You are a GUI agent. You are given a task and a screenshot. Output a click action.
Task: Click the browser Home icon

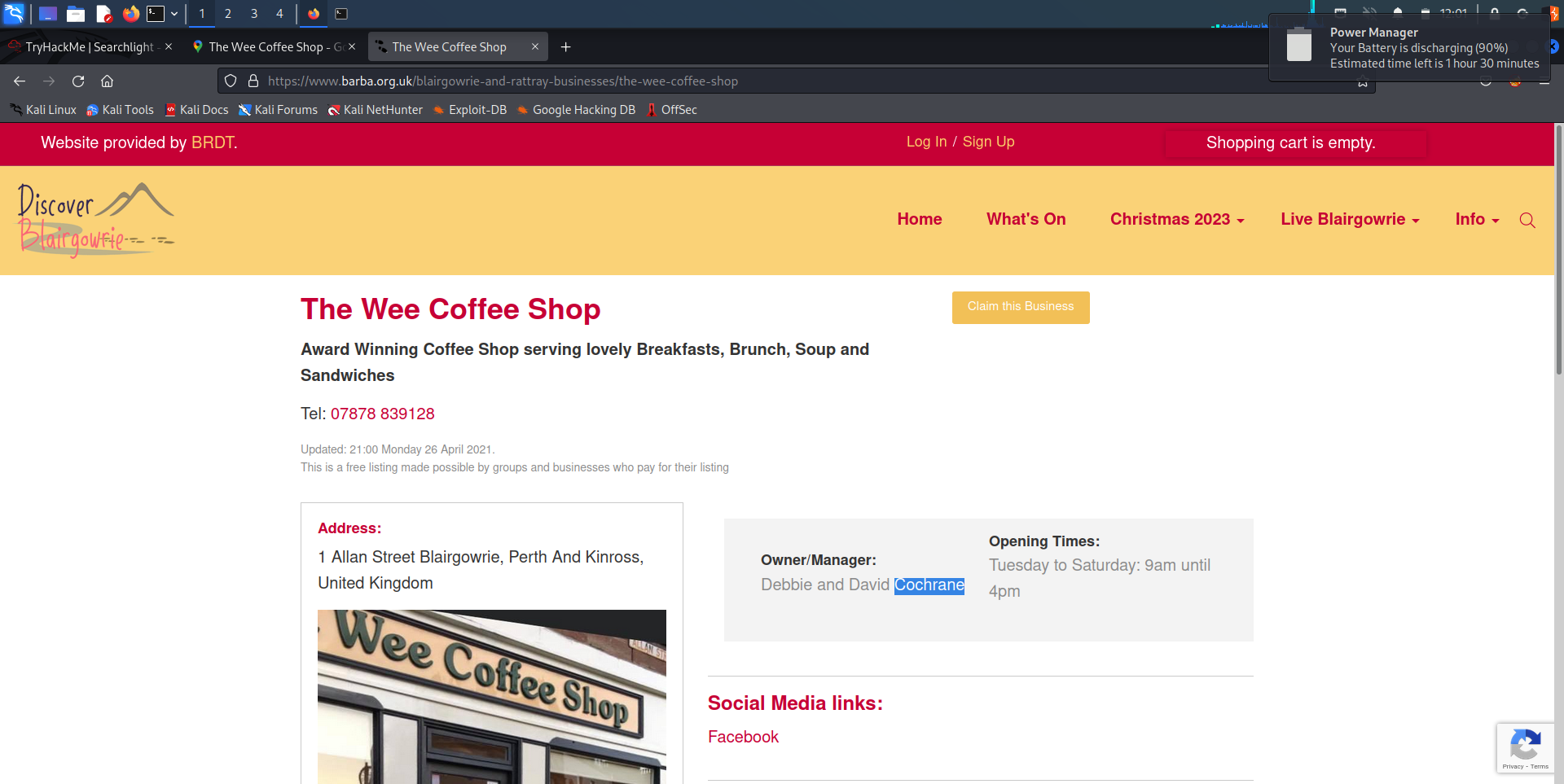point(107,81)
